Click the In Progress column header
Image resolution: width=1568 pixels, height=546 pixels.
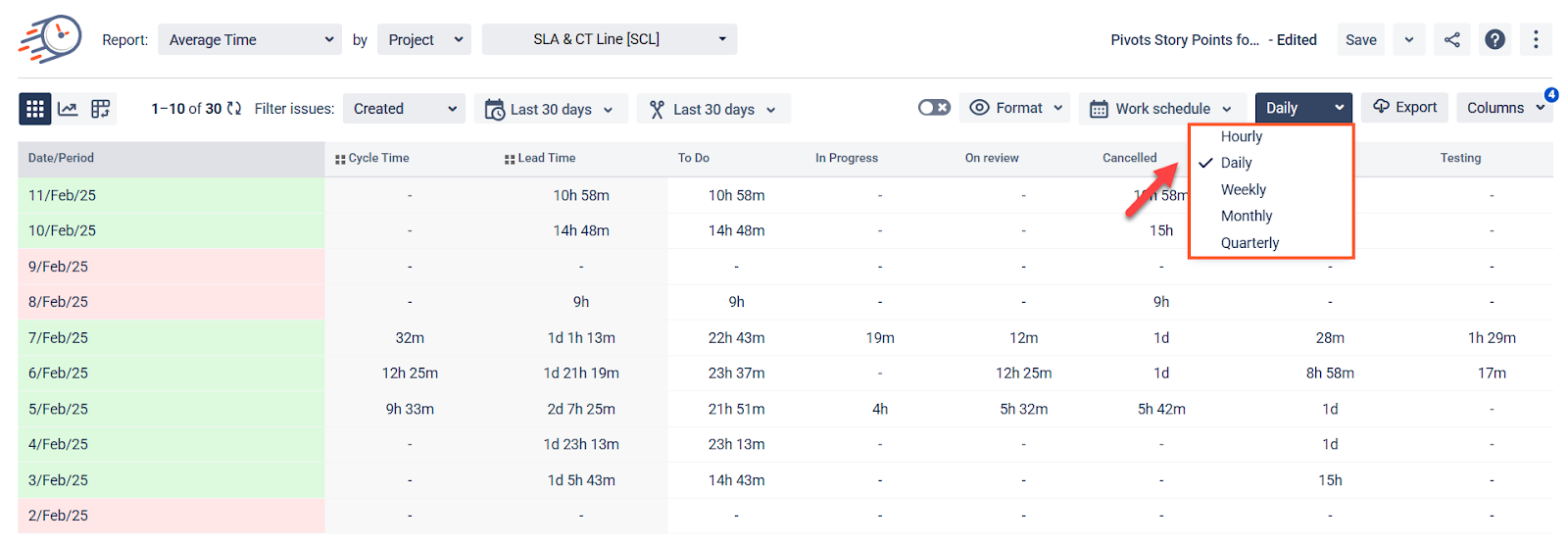(847, 158)
